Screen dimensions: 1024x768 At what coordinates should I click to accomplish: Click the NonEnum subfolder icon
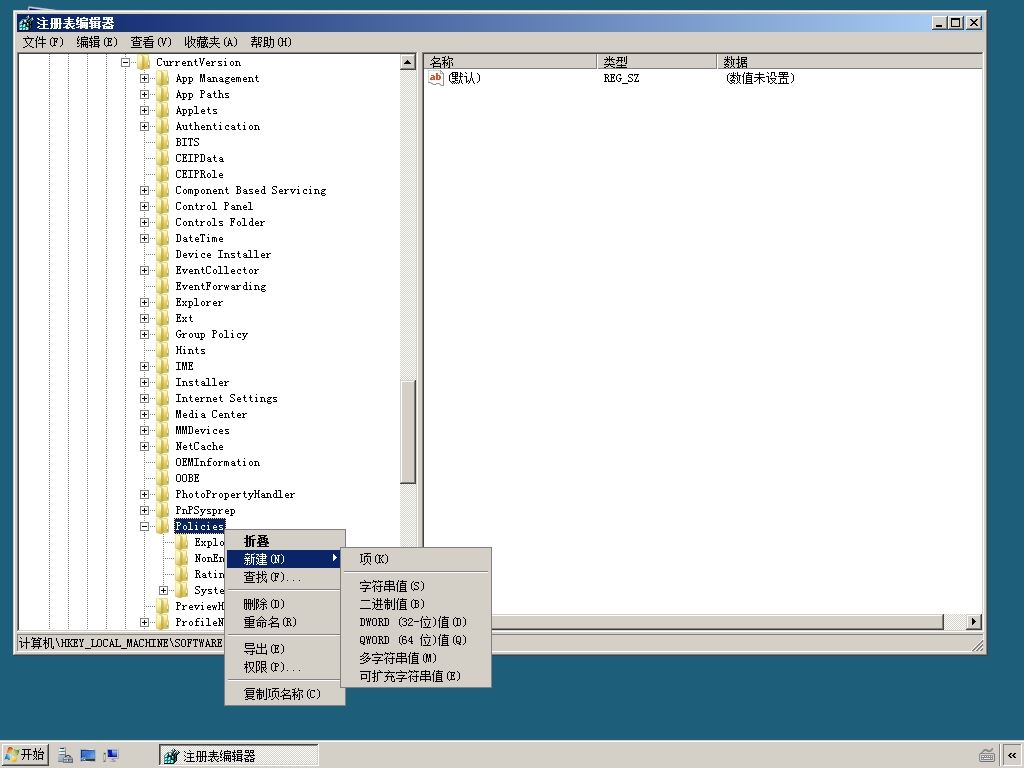point(182,558)
